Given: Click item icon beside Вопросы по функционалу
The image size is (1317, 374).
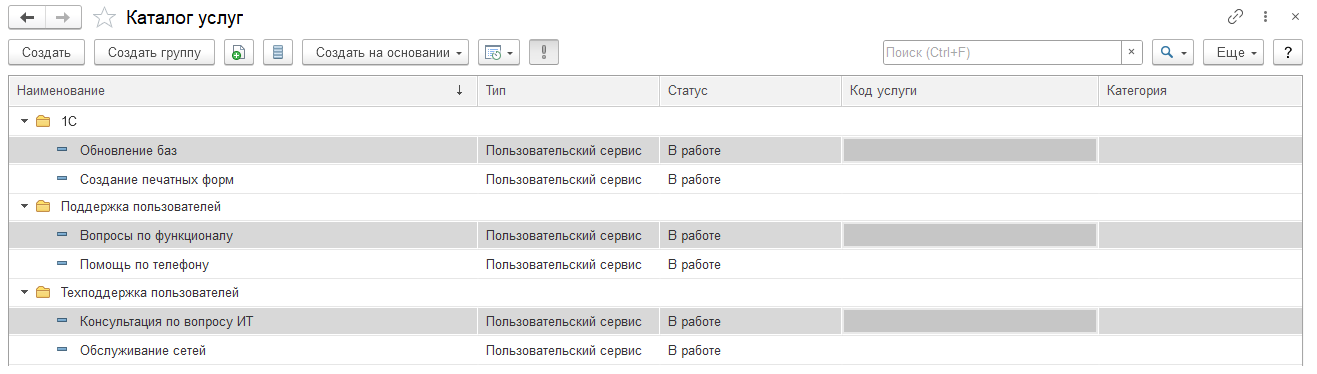Looking at the screenshot, I should [62, 236].
